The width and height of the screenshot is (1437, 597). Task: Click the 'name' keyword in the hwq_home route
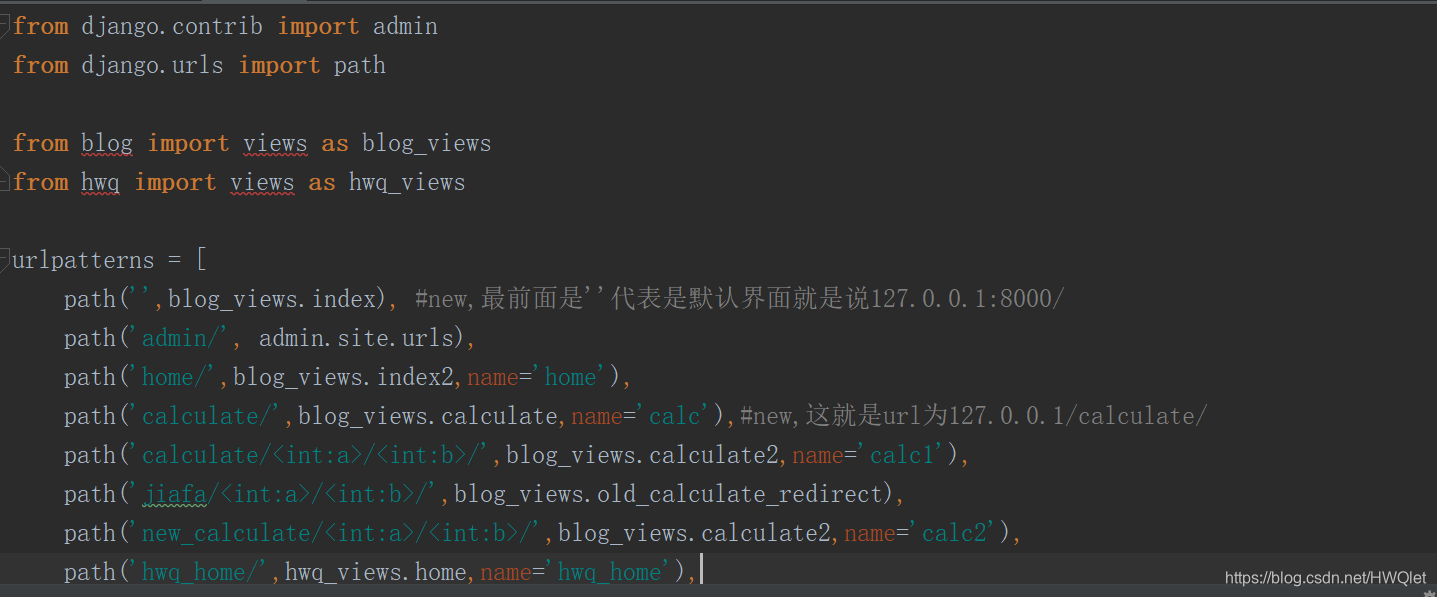coord(506,572)
